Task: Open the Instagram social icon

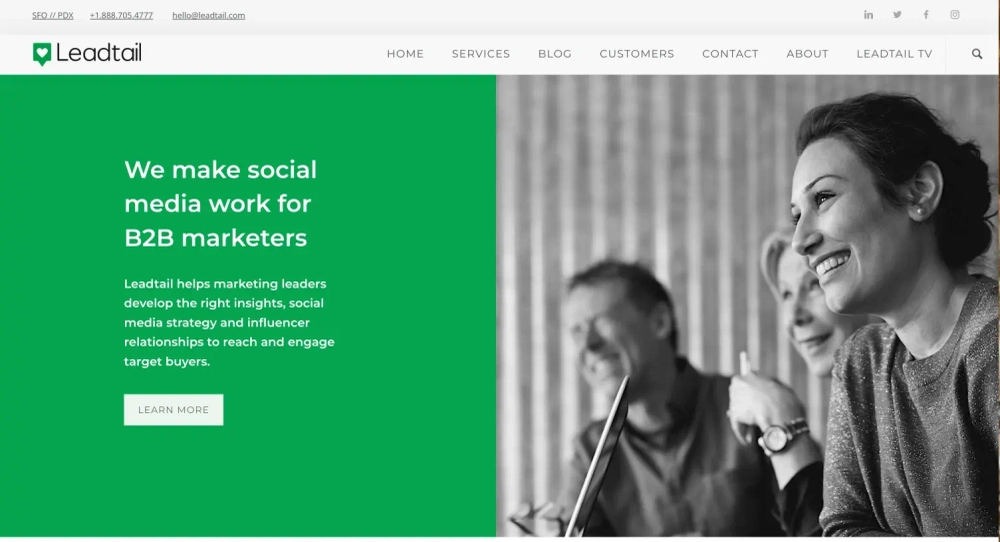Action: [955, 15]
